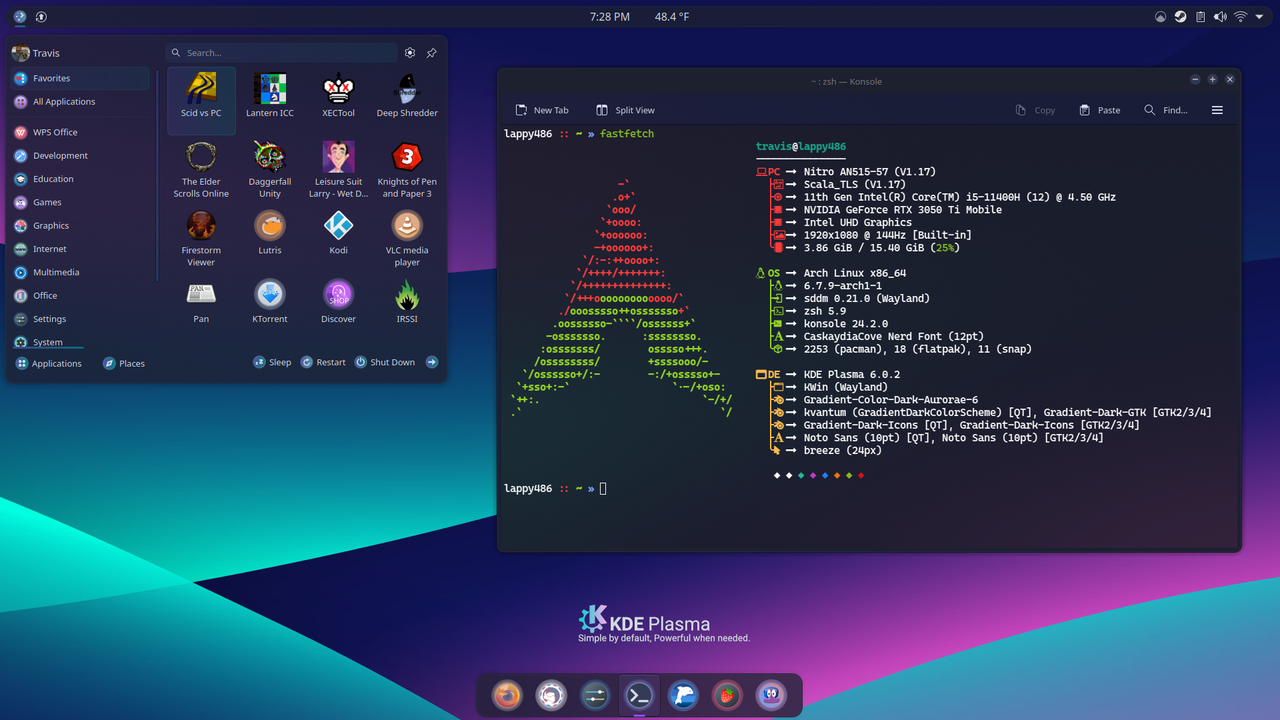This screenshot has height=720, width=1280.
Task: Open the WPS Office category
Action: [80, 132]
